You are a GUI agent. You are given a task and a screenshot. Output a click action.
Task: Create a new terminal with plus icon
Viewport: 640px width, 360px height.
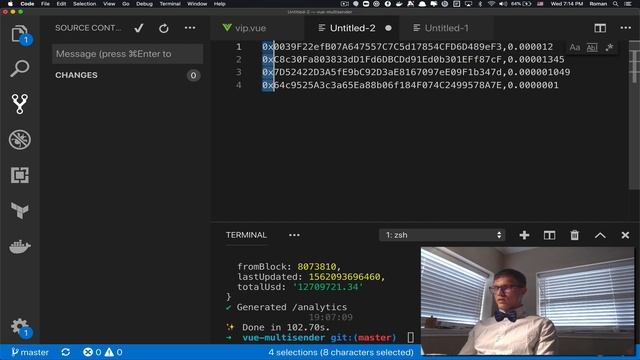(x=524, y=235)
